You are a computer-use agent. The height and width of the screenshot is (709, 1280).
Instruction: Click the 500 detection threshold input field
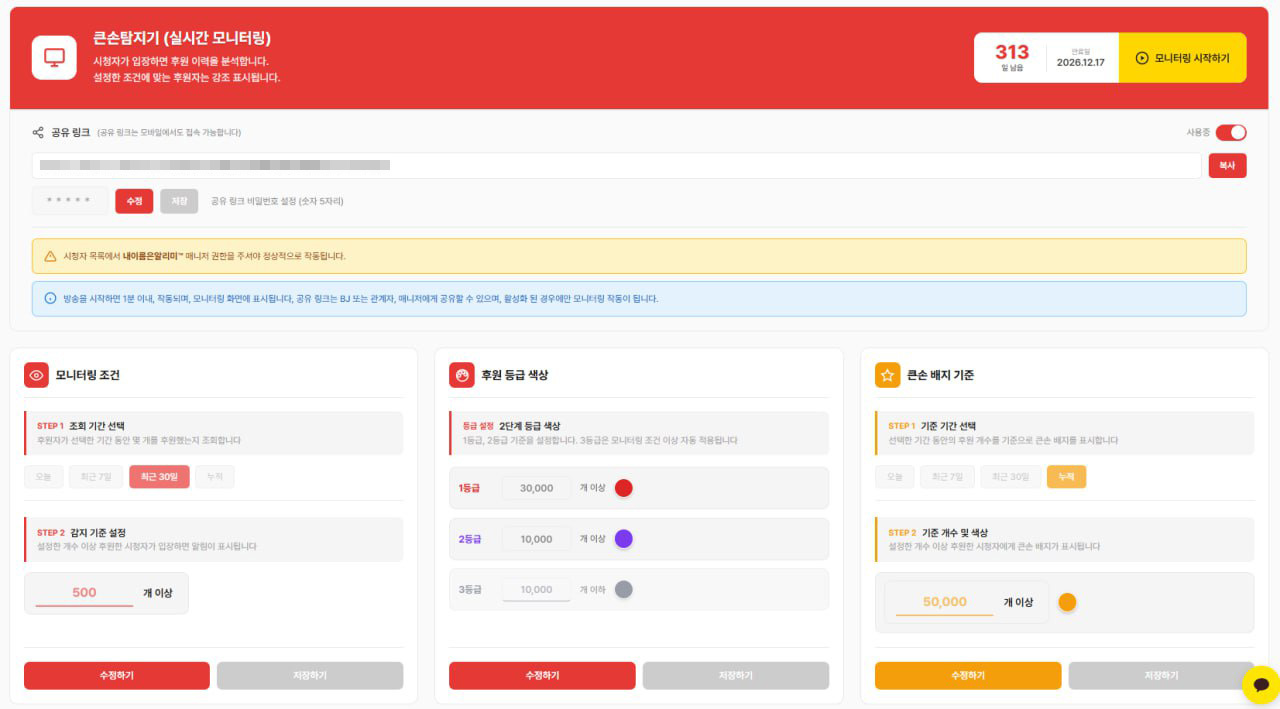tap(84, 593)
